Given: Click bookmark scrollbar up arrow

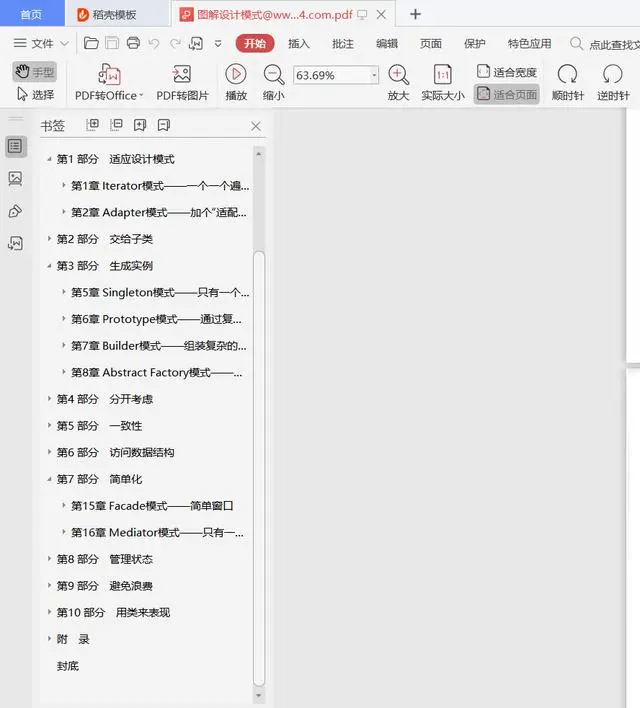Looking at the screenshot, I should click(259, 154).
